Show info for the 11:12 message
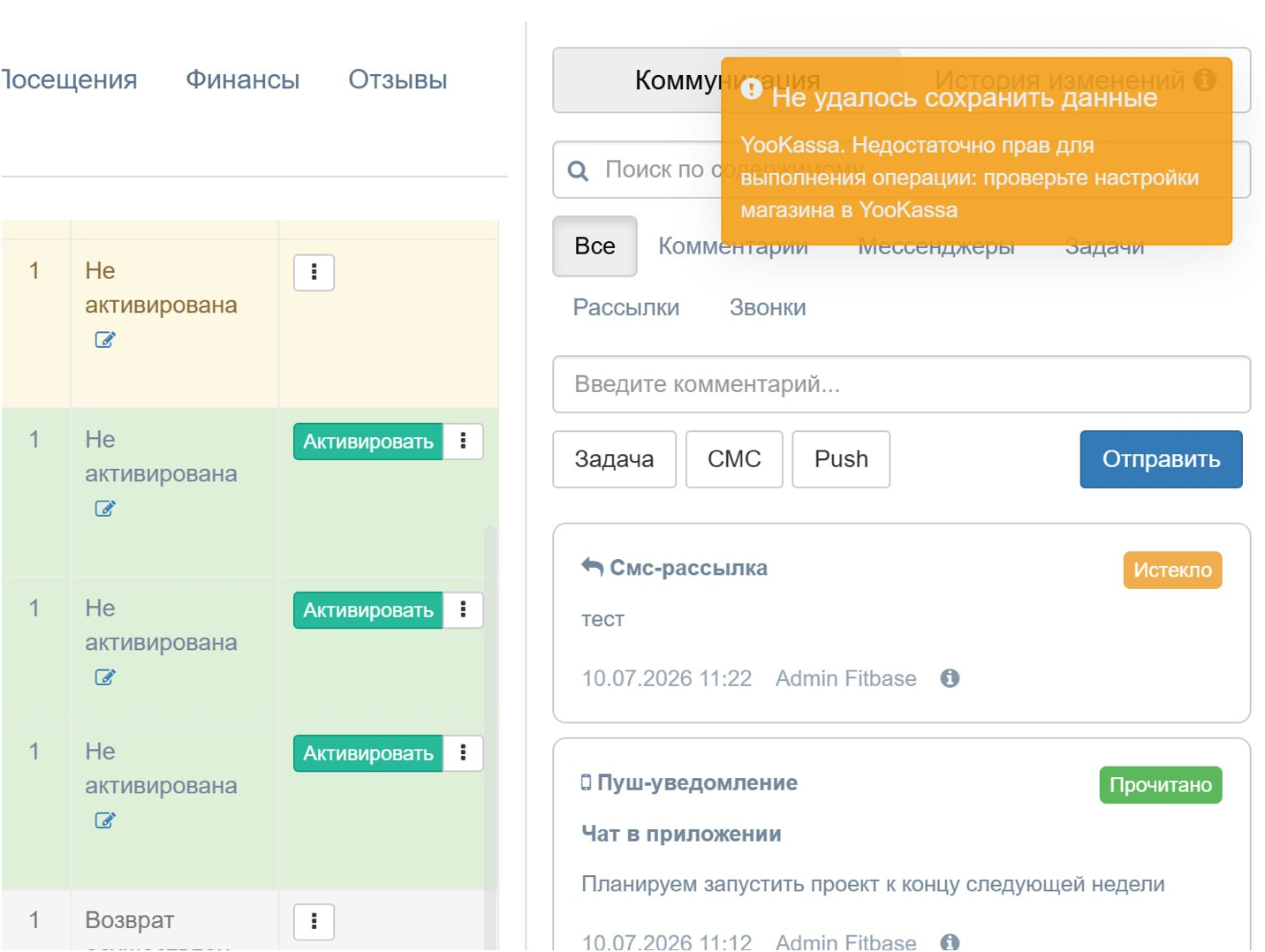 click(x=950, y=941)
